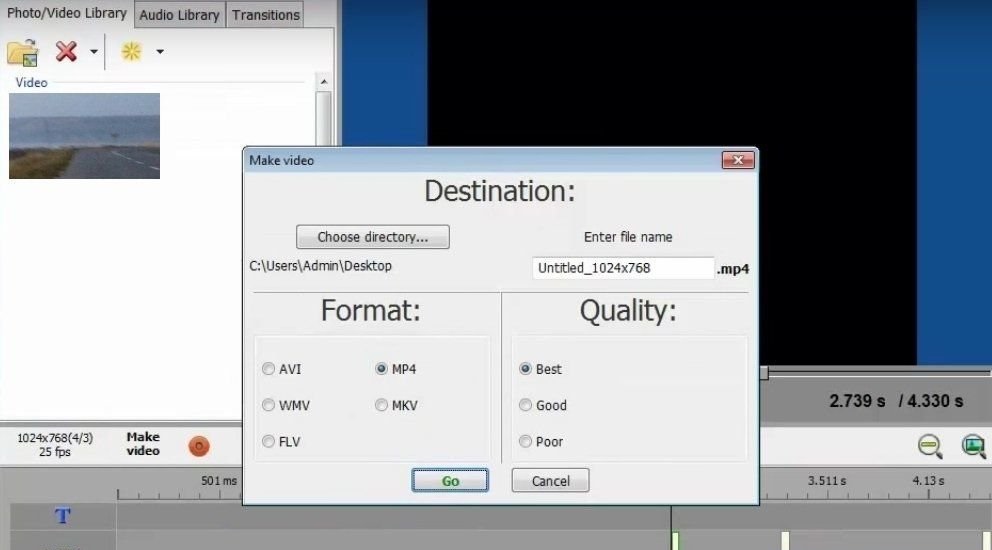Click the fit-to-view zoom icon
992x550 pixels.
click(x=974, y=446)
